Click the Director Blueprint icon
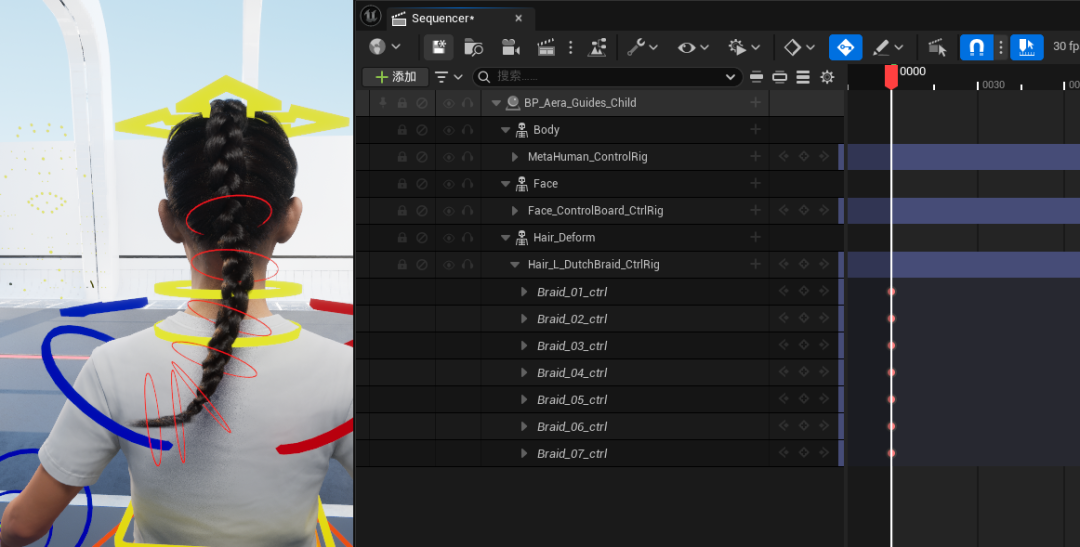Screen dimensions: 1080x547 596,47
